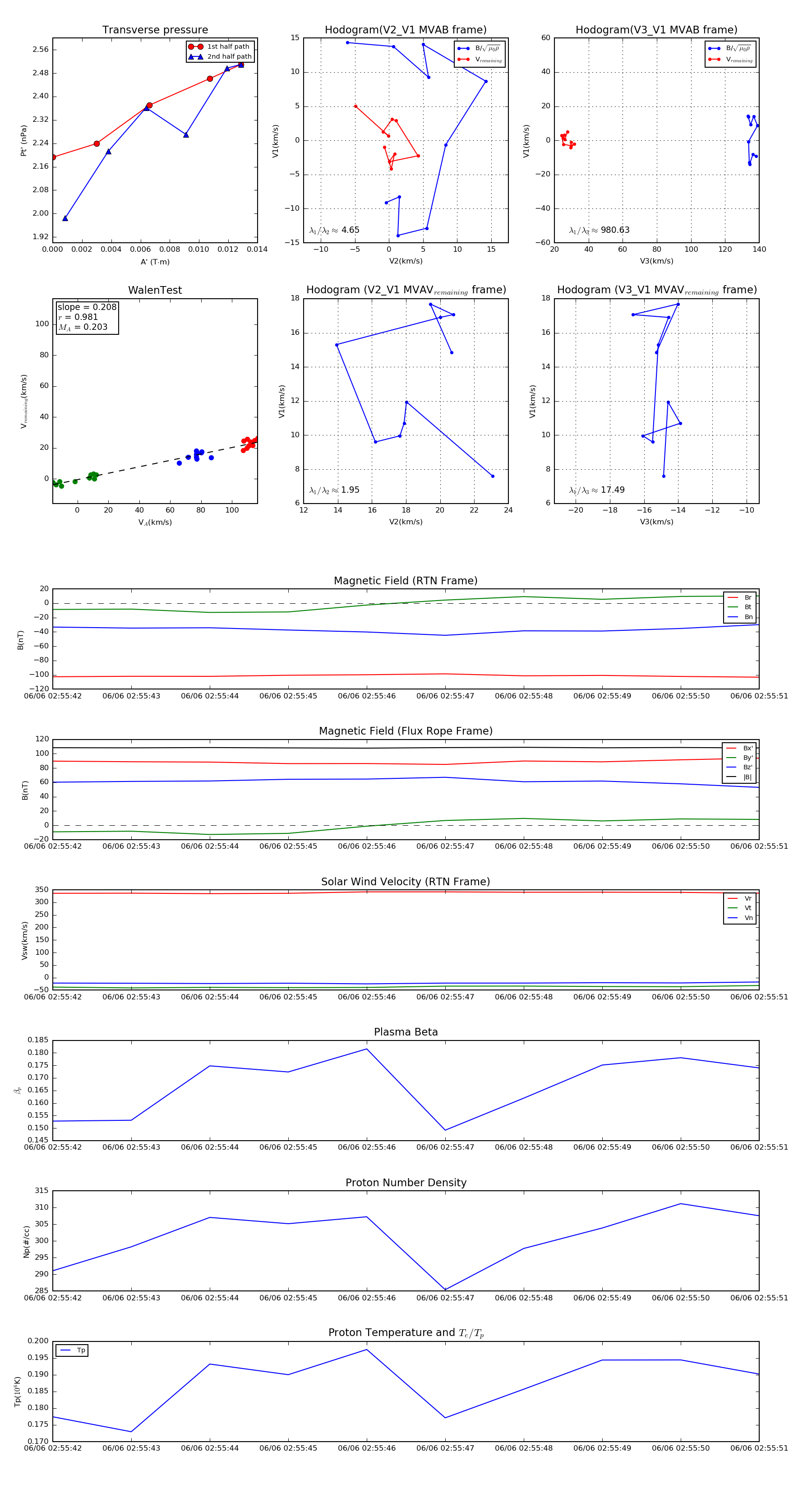Click the V_A(km/s) x-axis label
The height and width of the screenshot is (1489, 812).
tap(155, 523)
